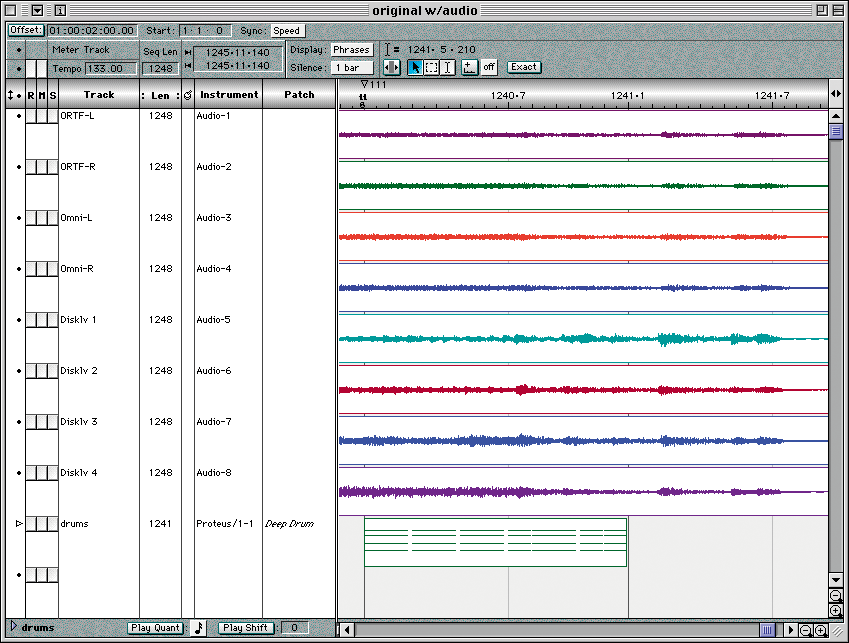Click the marker 111 triangle on the ruler
Viewport: 849px width, 643px height.
coord(364,84)
